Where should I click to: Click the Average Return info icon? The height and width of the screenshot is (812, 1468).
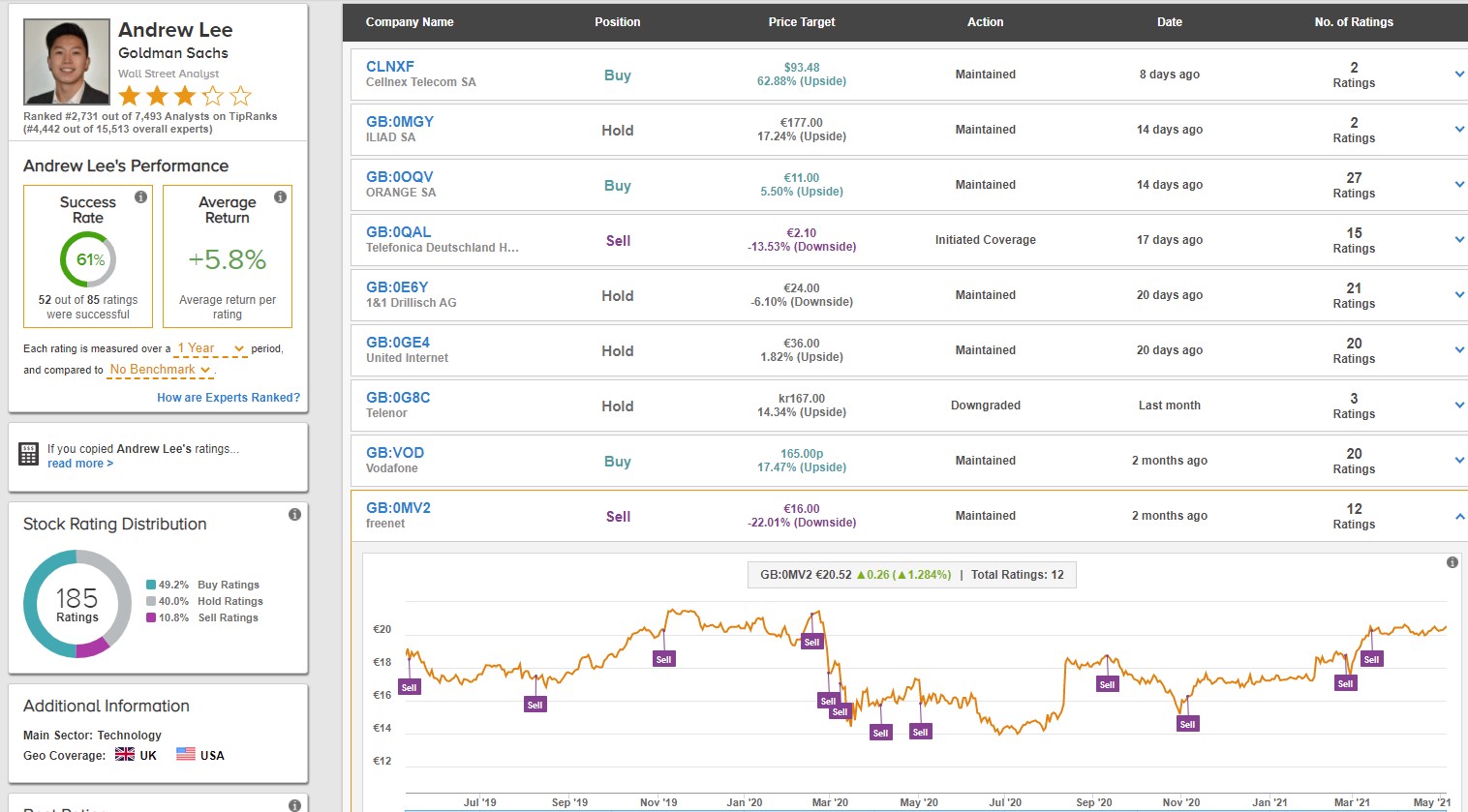pos(280,196)
